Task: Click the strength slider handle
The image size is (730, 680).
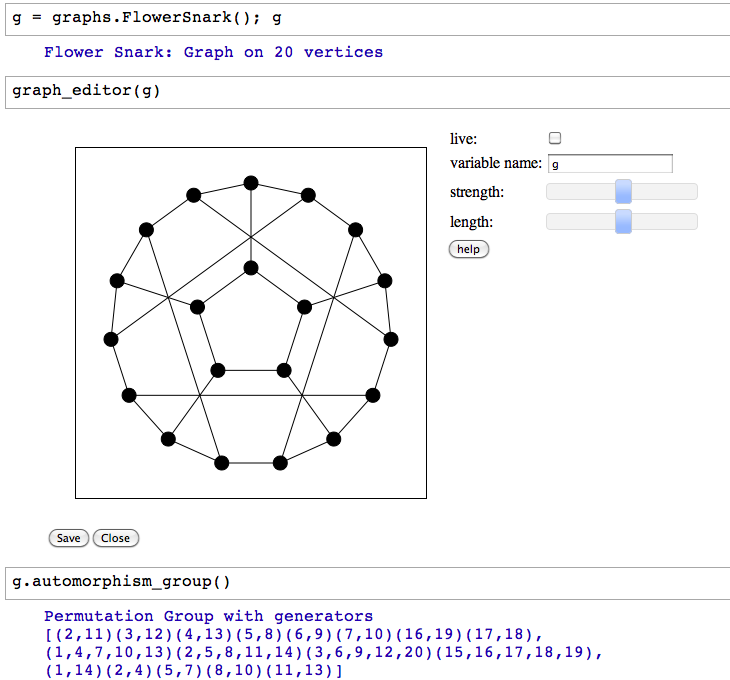Action: [x=623, y=191]
